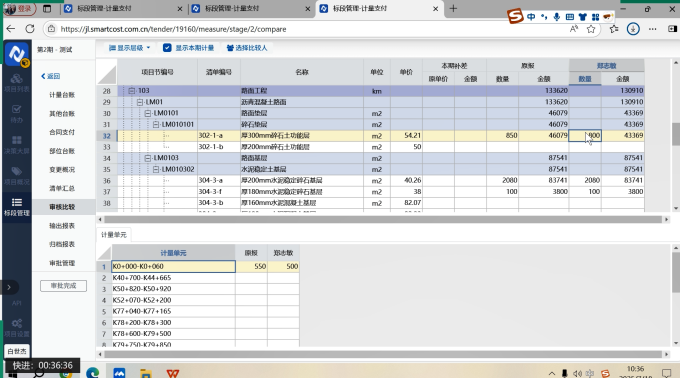Collapse the 103 tree node
Image resolution: width=680 pixels, height=378 pixels.
(x=132, y=91)
